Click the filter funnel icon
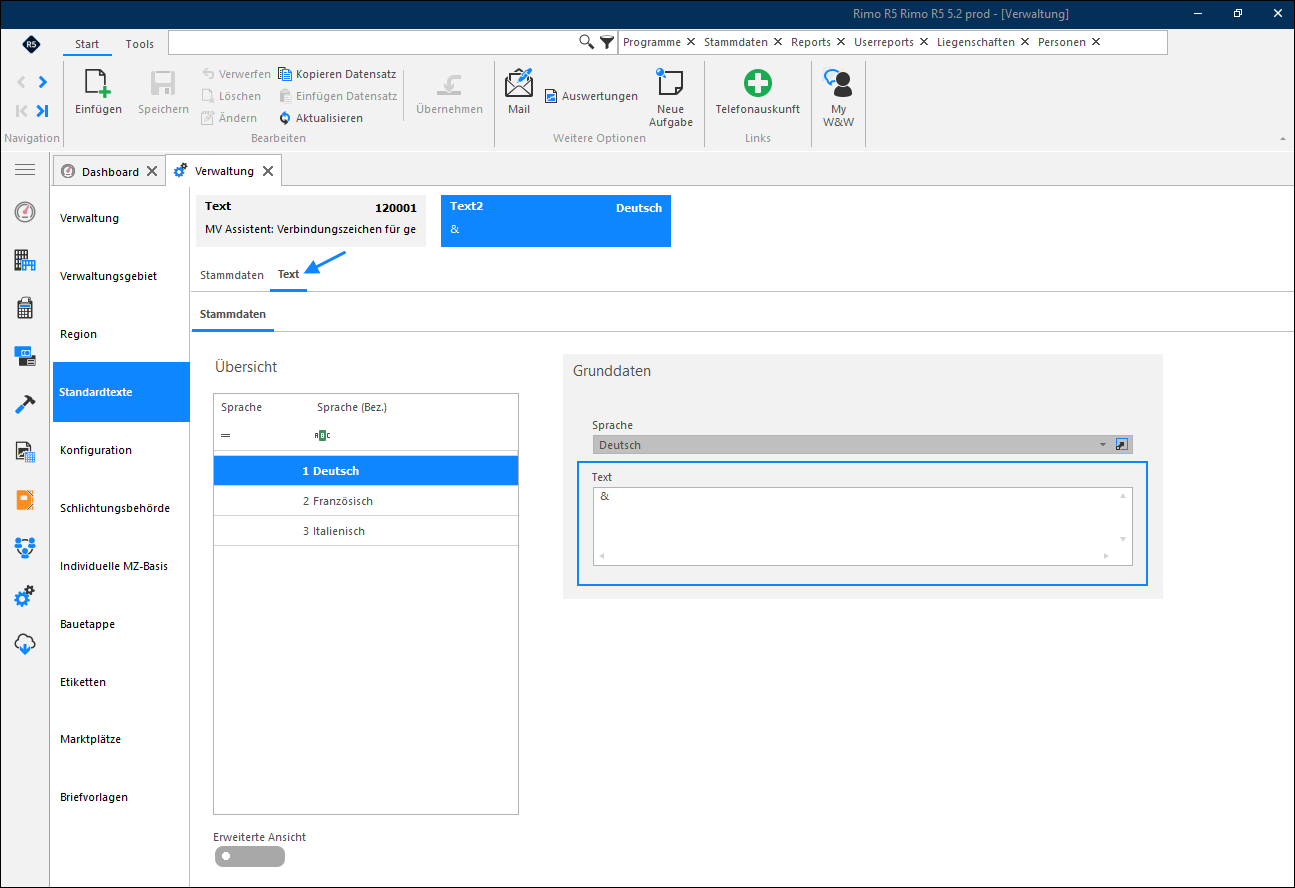The width and height of the screenshot is (1295, 888). pos(607,42)
